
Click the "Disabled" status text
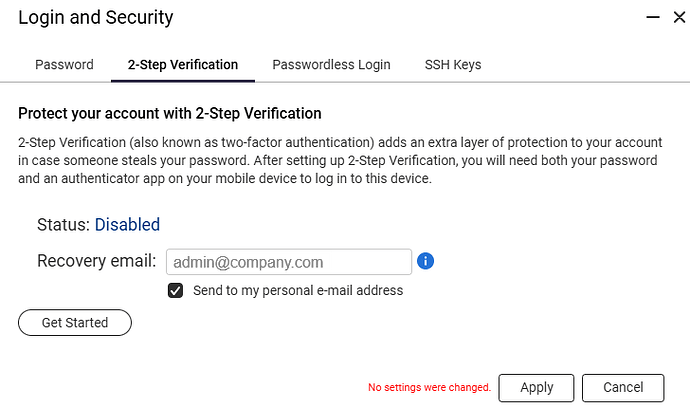point(127,225)
